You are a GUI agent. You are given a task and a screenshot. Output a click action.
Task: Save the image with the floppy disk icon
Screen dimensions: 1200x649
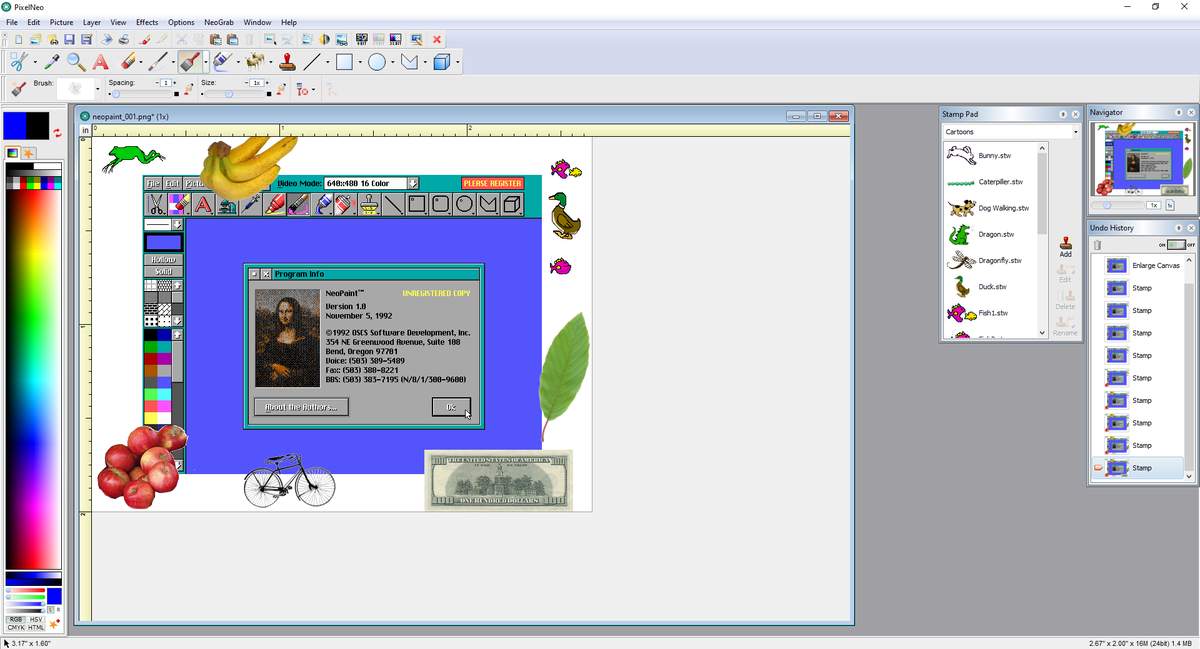[x=69, y=39]
